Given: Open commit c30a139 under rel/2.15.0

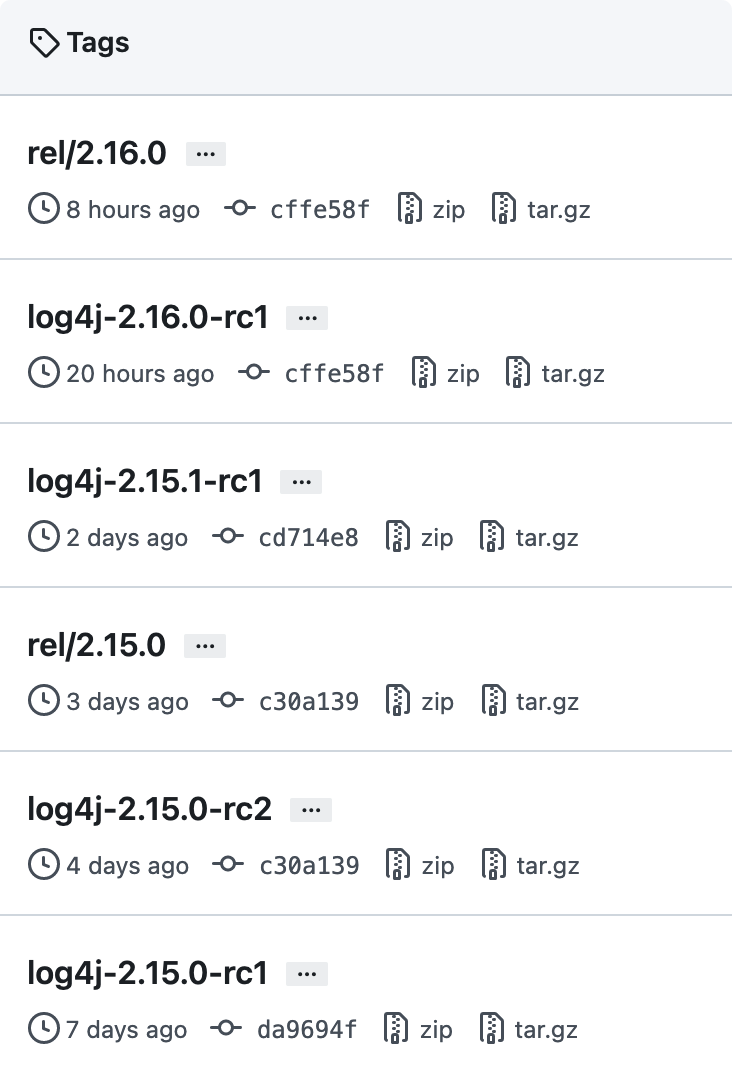Looking at the screenshot, I should click(308, 702).
